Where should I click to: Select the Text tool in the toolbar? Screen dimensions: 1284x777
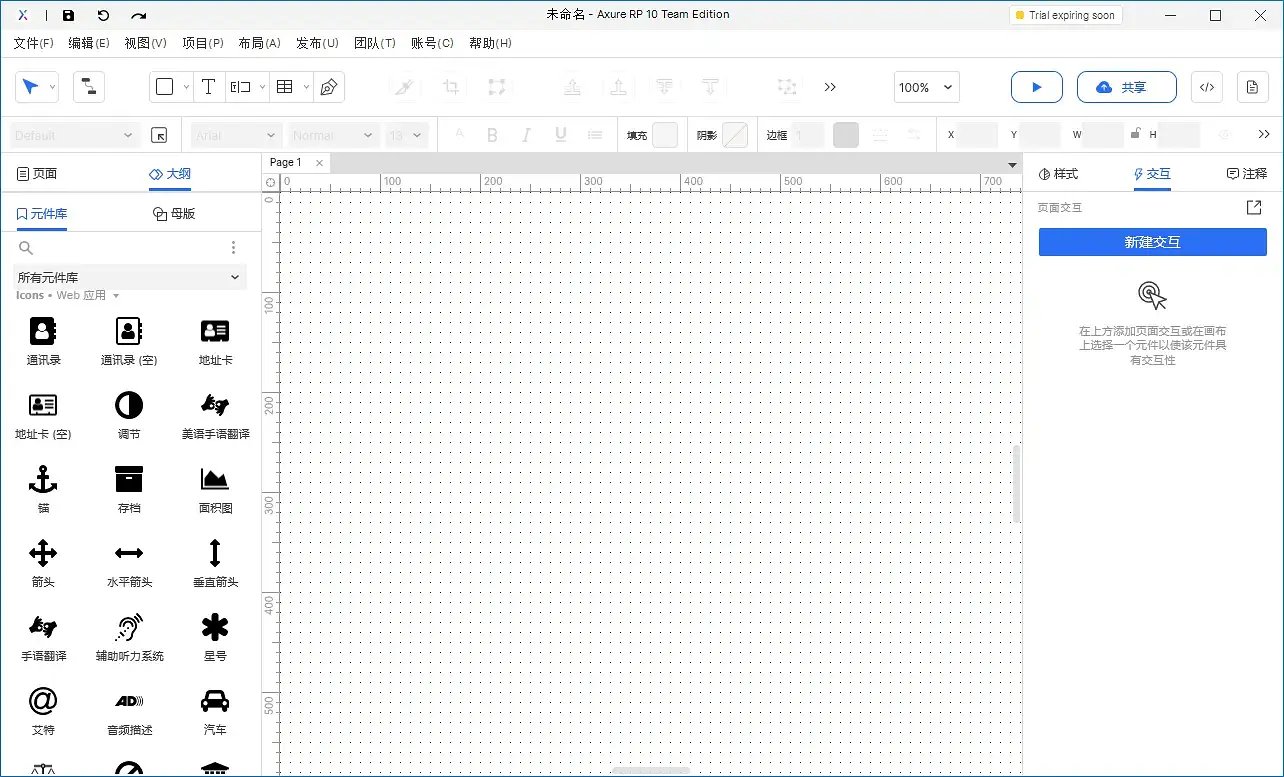pos(209,87)
